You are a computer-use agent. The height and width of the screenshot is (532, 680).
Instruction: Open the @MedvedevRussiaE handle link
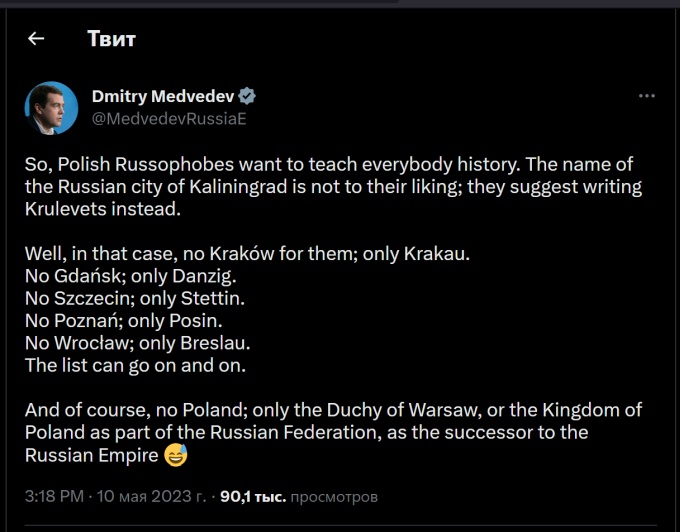point(169,118)
